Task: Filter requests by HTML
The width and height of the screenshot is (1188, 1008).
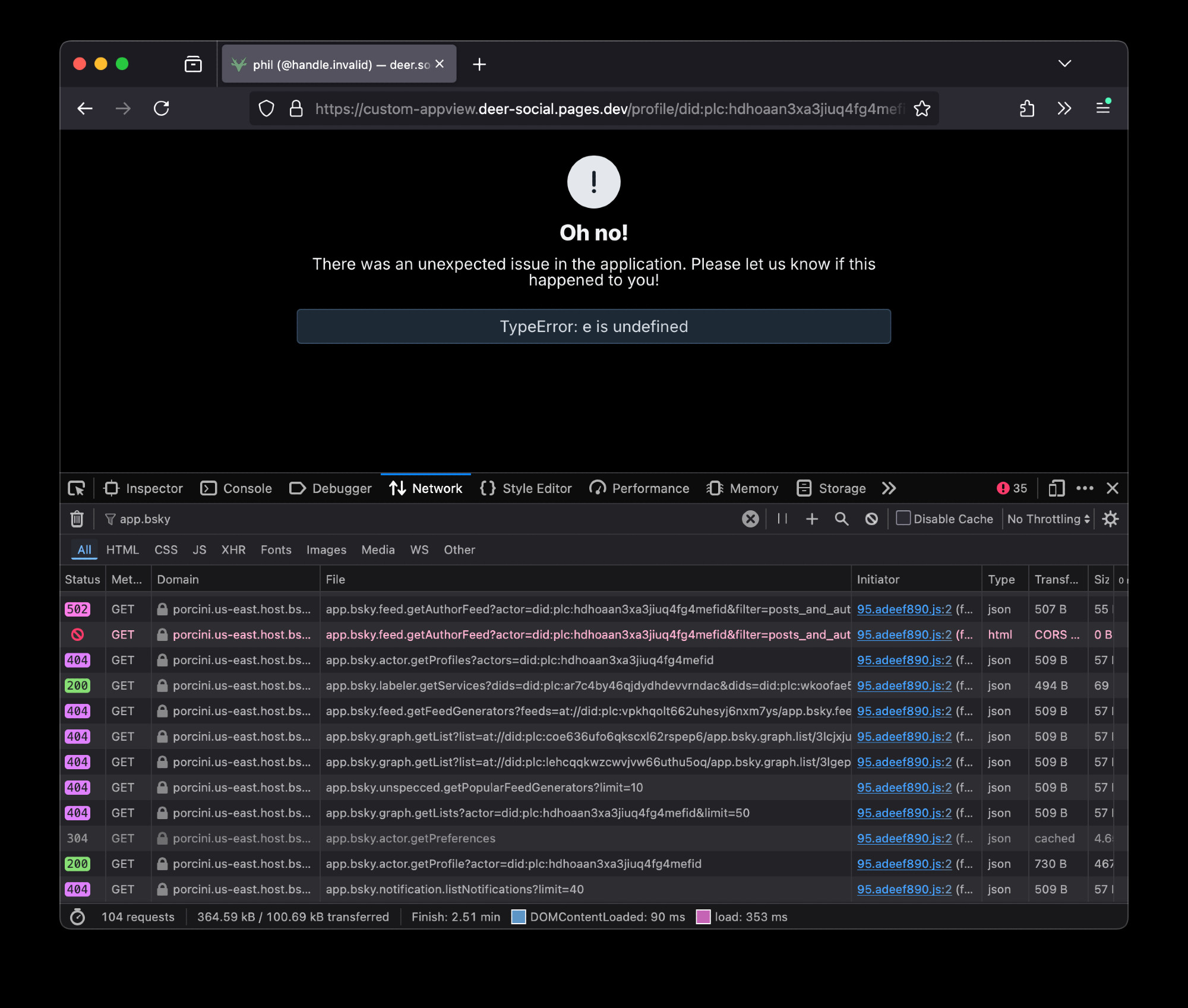Action: [x=122, y=550]
